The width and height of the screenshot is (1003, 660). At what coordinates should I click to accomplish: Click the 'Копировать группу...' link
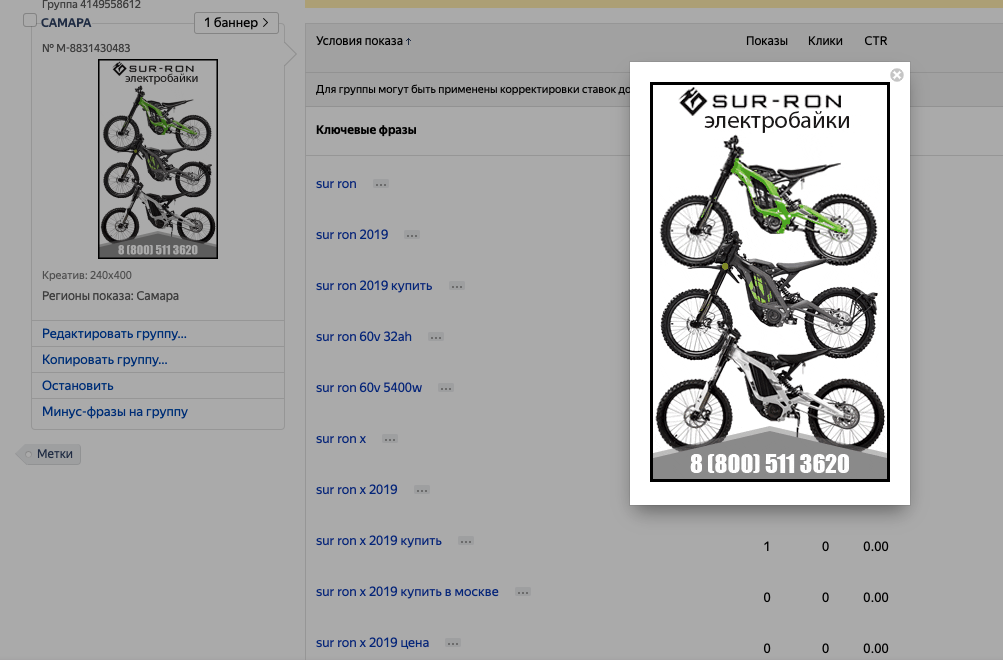105,360
